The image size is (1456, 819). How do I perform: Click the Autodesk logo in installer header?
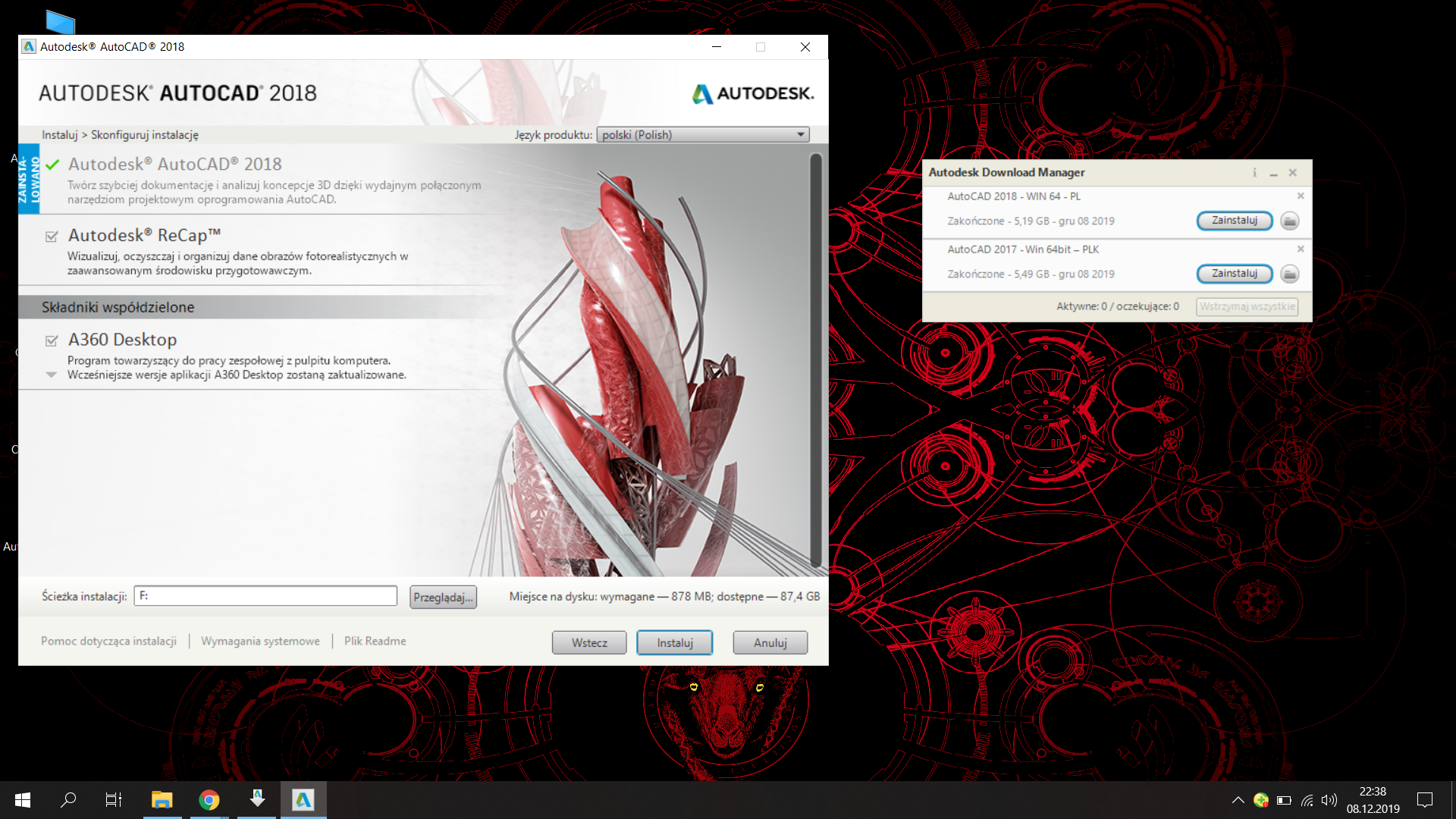click(x=752, y=93)
